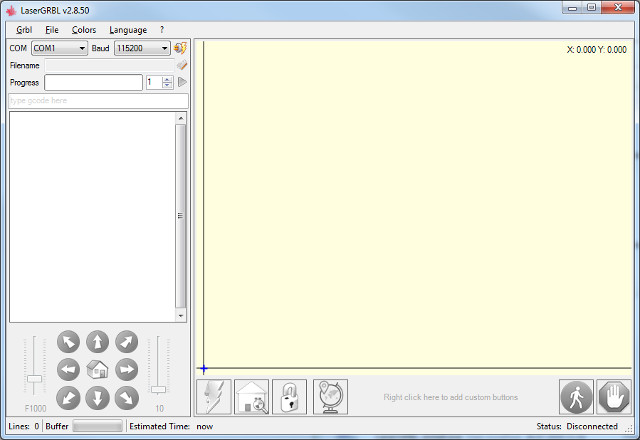640x440 pixels.
Task: Open the Grbl menu
Action: (24, 30)
